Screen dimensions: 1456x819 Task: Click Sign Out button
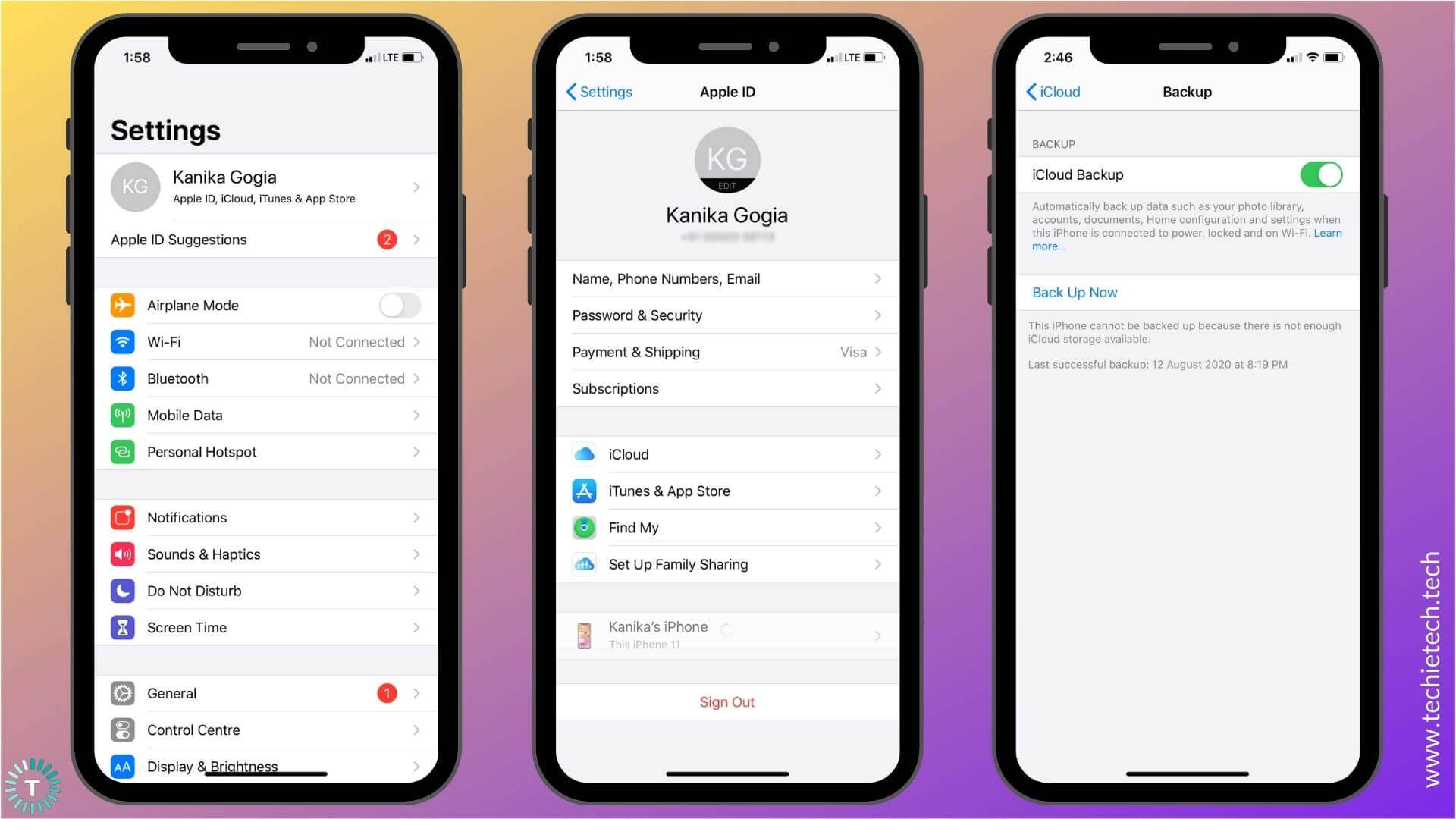(728, 702)
